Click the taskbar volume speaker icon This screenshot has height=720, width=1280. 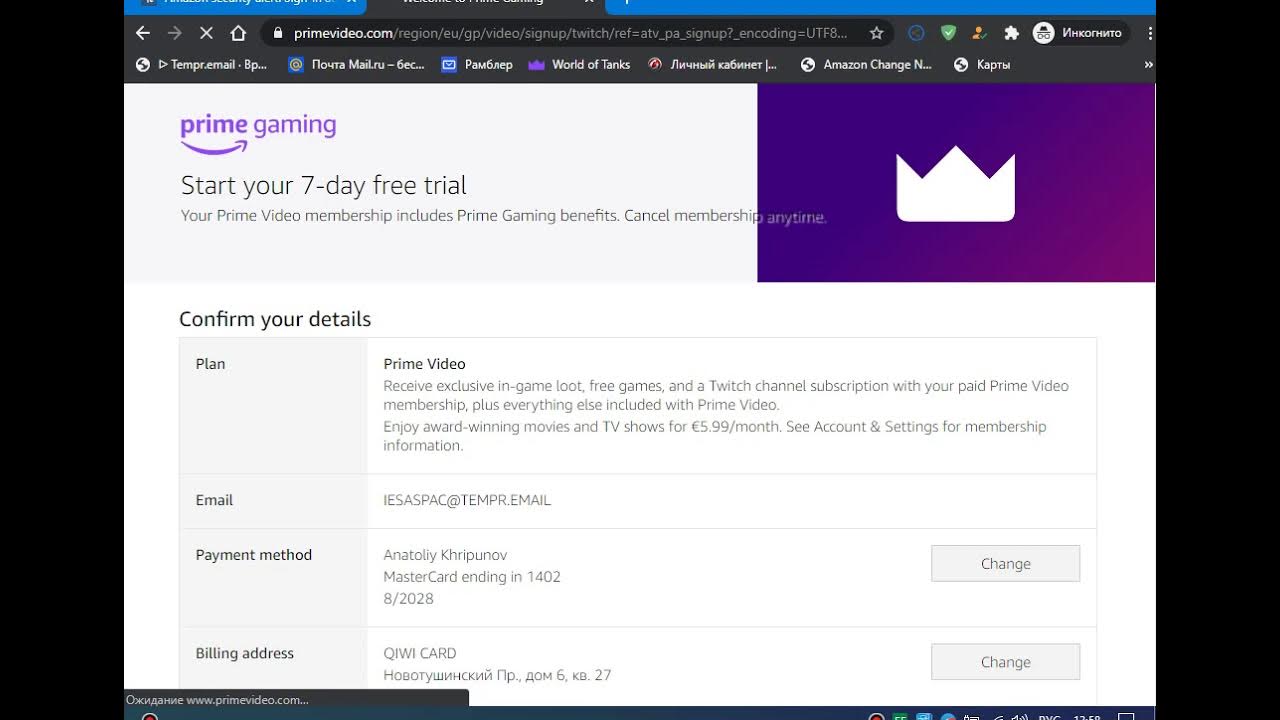(x=1018, y=717)
